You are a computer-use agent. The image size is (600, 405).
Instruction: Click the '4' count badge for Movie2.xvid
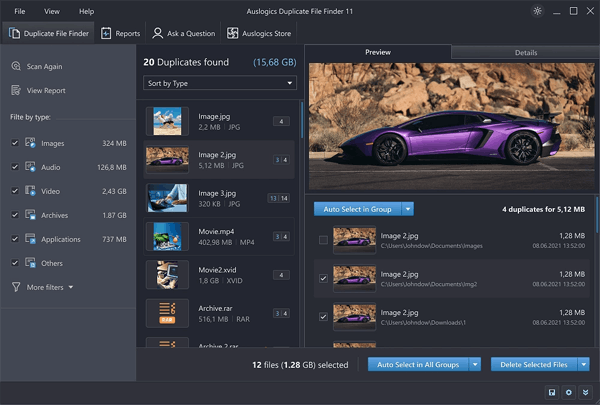pos(281,275)
